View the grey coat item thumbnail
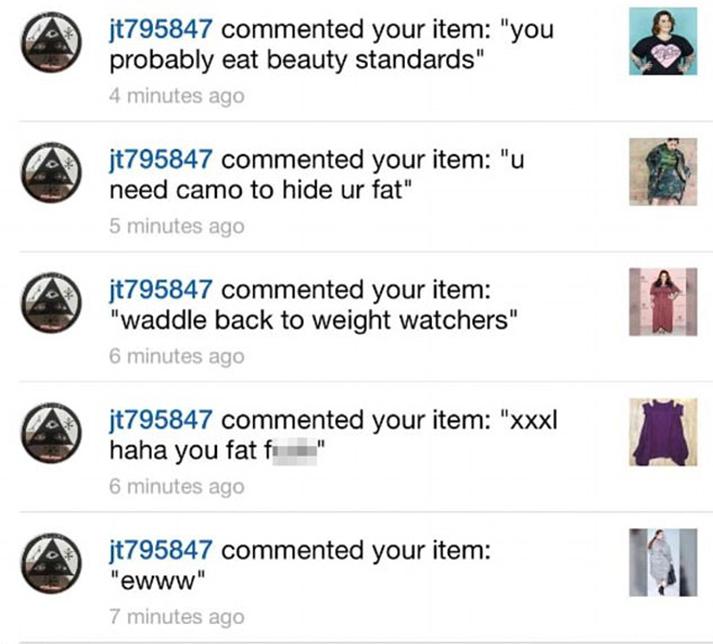Image resolution: width=713 pixels, height=644 pixels. point(663,563)
